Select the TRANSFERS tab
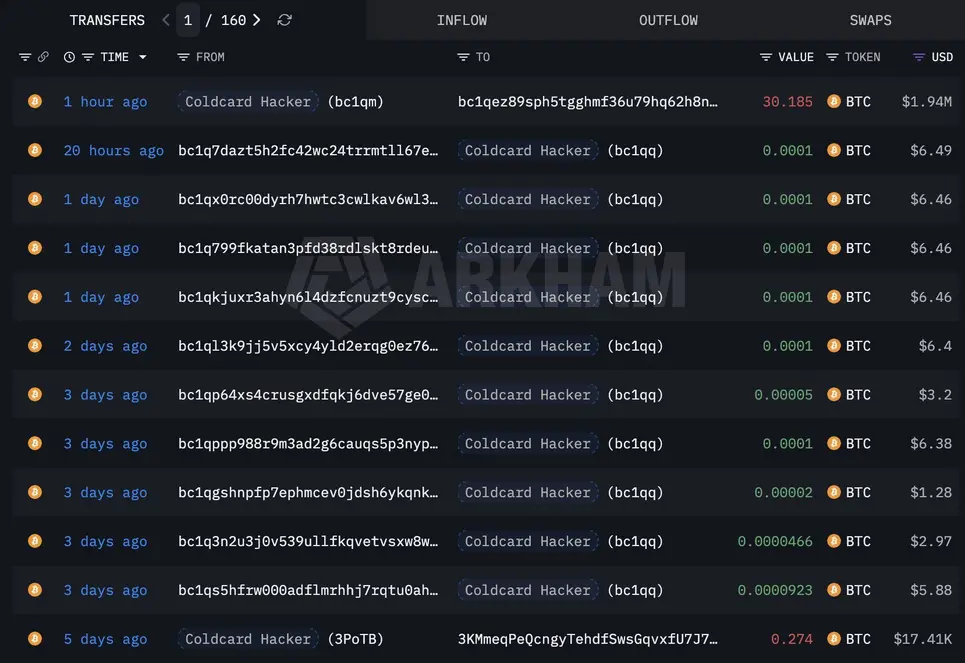 107,20
